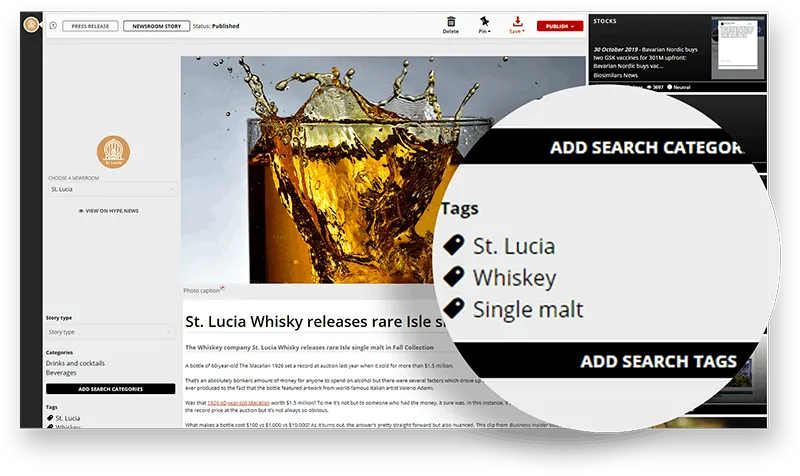
Task: Click the St. Lucia tag in the left panel
Action: coord(63,418)
